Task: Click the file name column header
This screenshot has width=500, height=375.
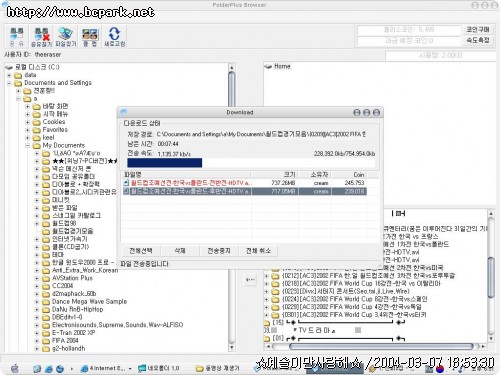Action: 186,175
